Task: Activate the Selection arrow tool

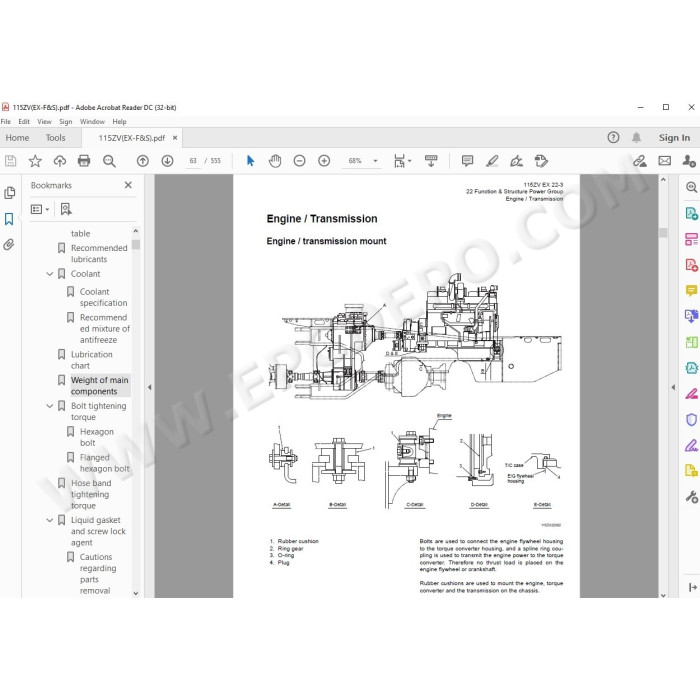Action: click(x=250, y=161)
